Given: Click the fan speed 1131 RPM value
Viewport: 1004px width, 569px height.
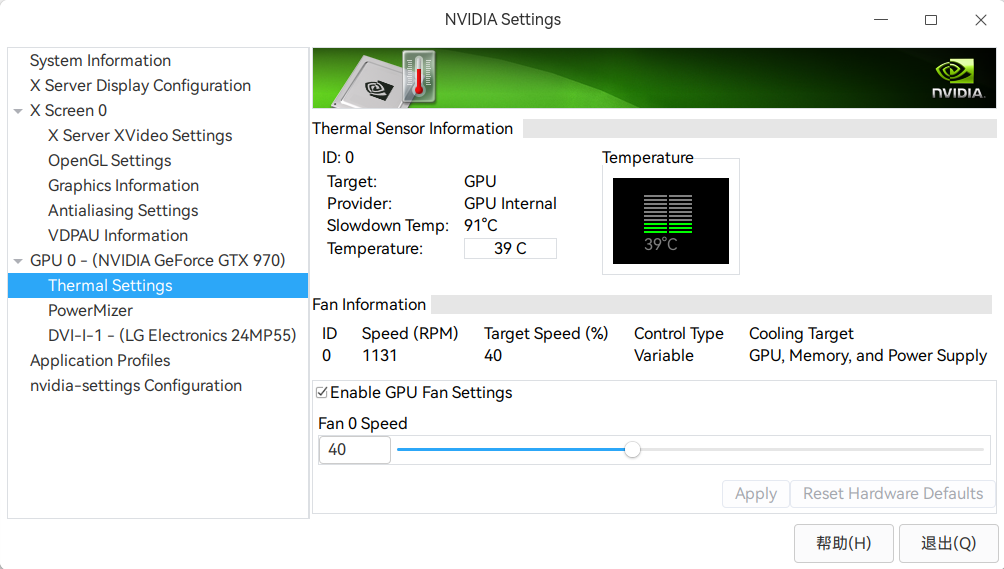Looking at the screenshot, I should (380, 356).
